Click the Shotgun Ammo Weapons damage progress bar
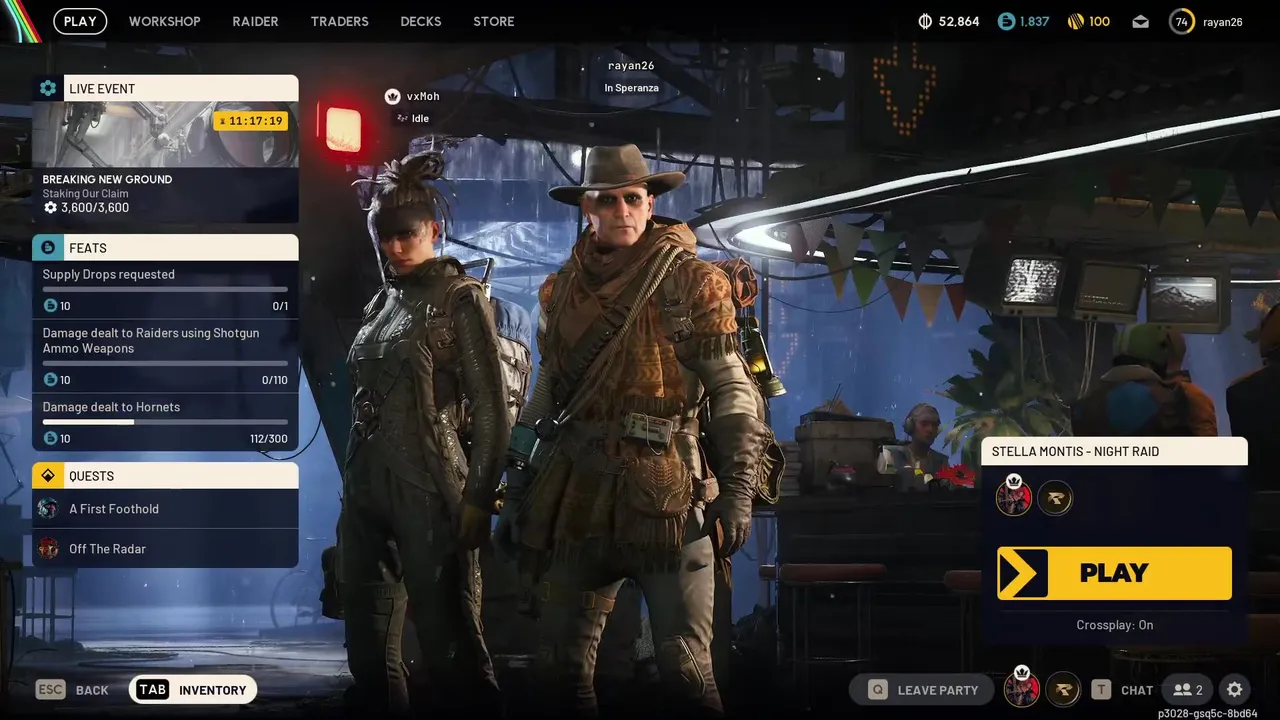 pyautogui.click(x=165, y=364)
